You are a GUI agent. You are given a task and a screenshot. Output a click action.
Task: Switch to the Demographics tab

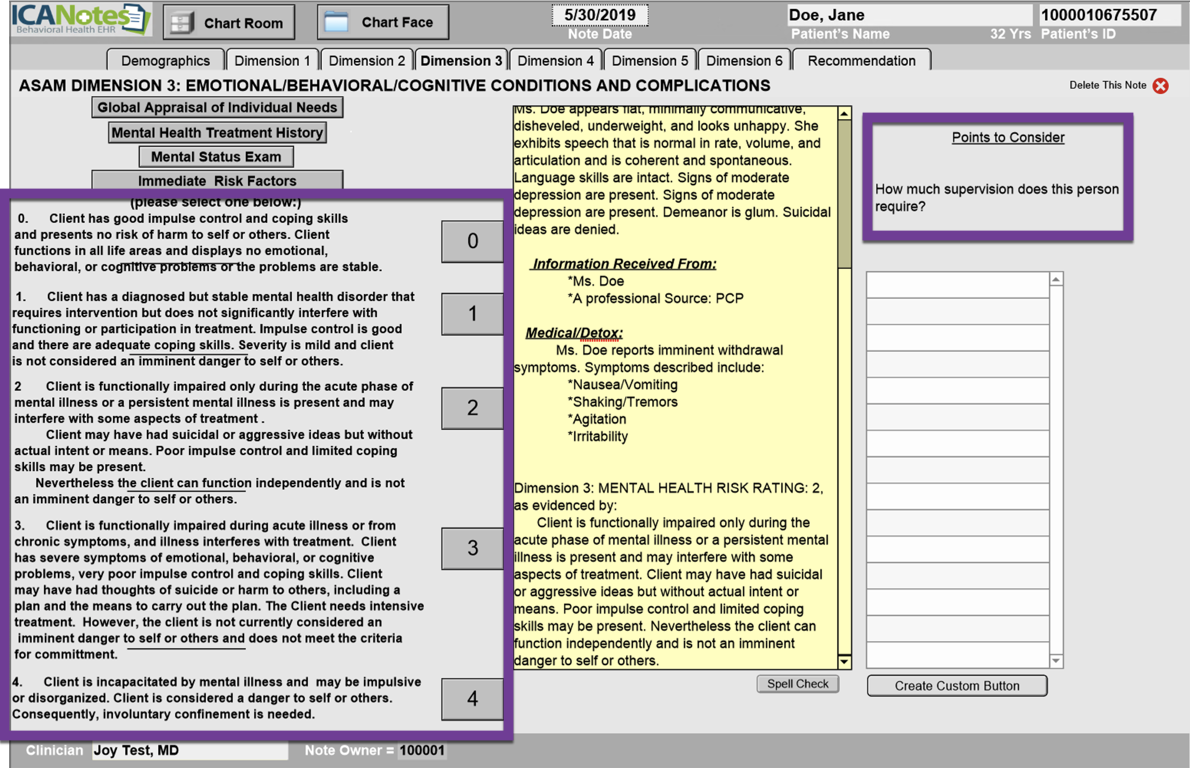(165, 61)
